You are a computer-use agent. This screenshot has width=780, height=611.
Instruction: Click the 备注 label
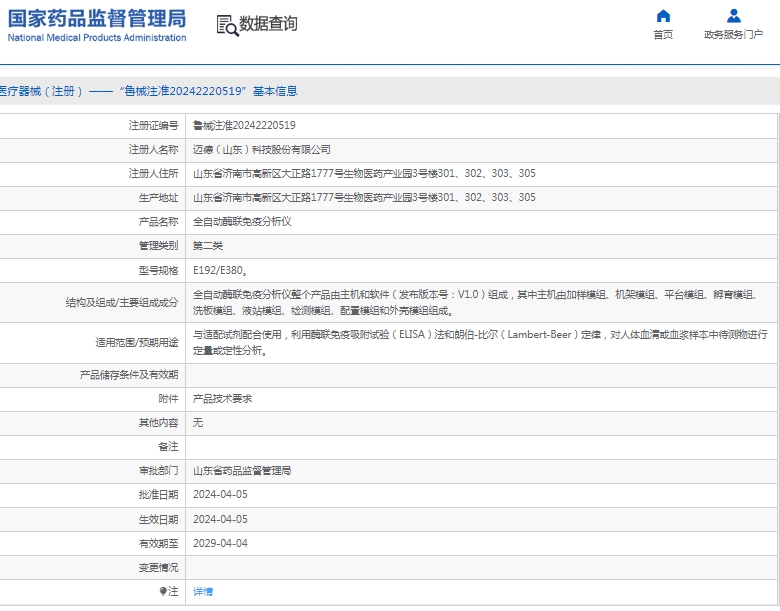click(169, 446)
